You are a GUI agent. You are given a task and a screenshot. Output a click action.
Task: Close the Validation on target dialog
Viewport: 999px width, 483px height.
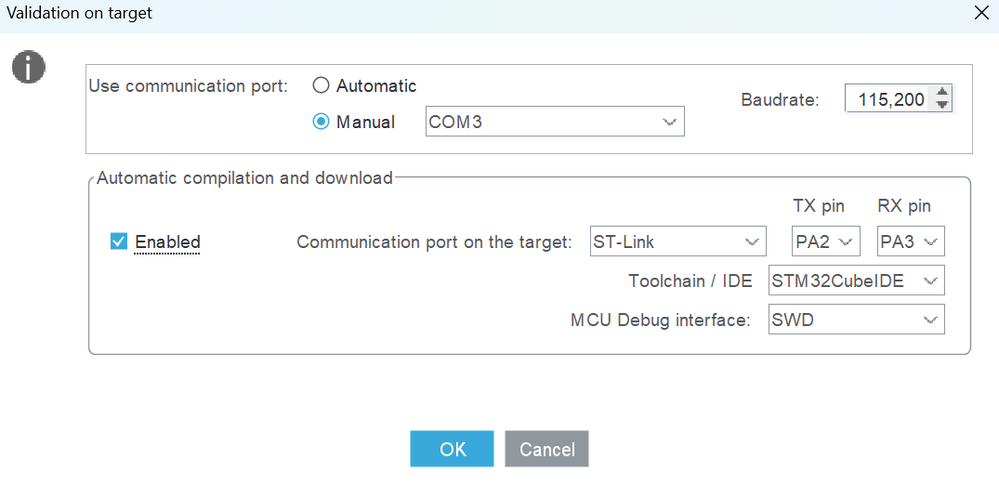click(981, 14)
